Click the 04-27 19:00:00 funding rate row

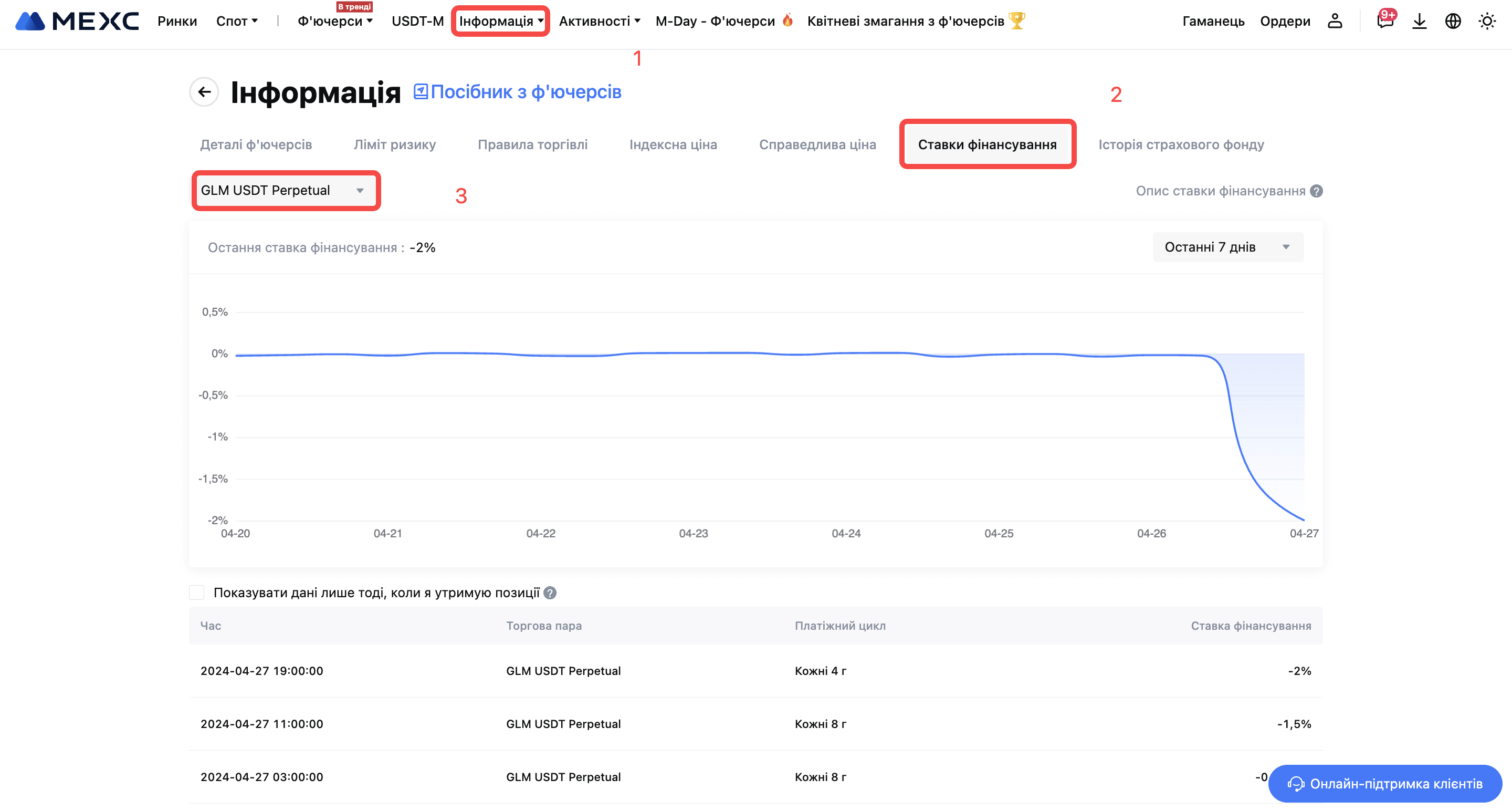pos(755,671)
